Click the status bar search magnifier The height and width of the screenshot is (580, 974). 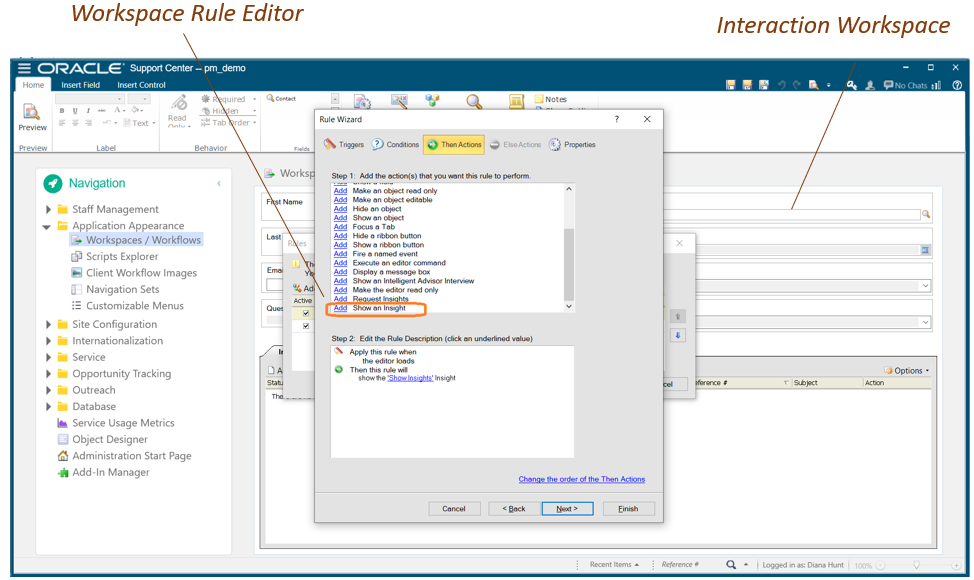[x=731, y=564]
